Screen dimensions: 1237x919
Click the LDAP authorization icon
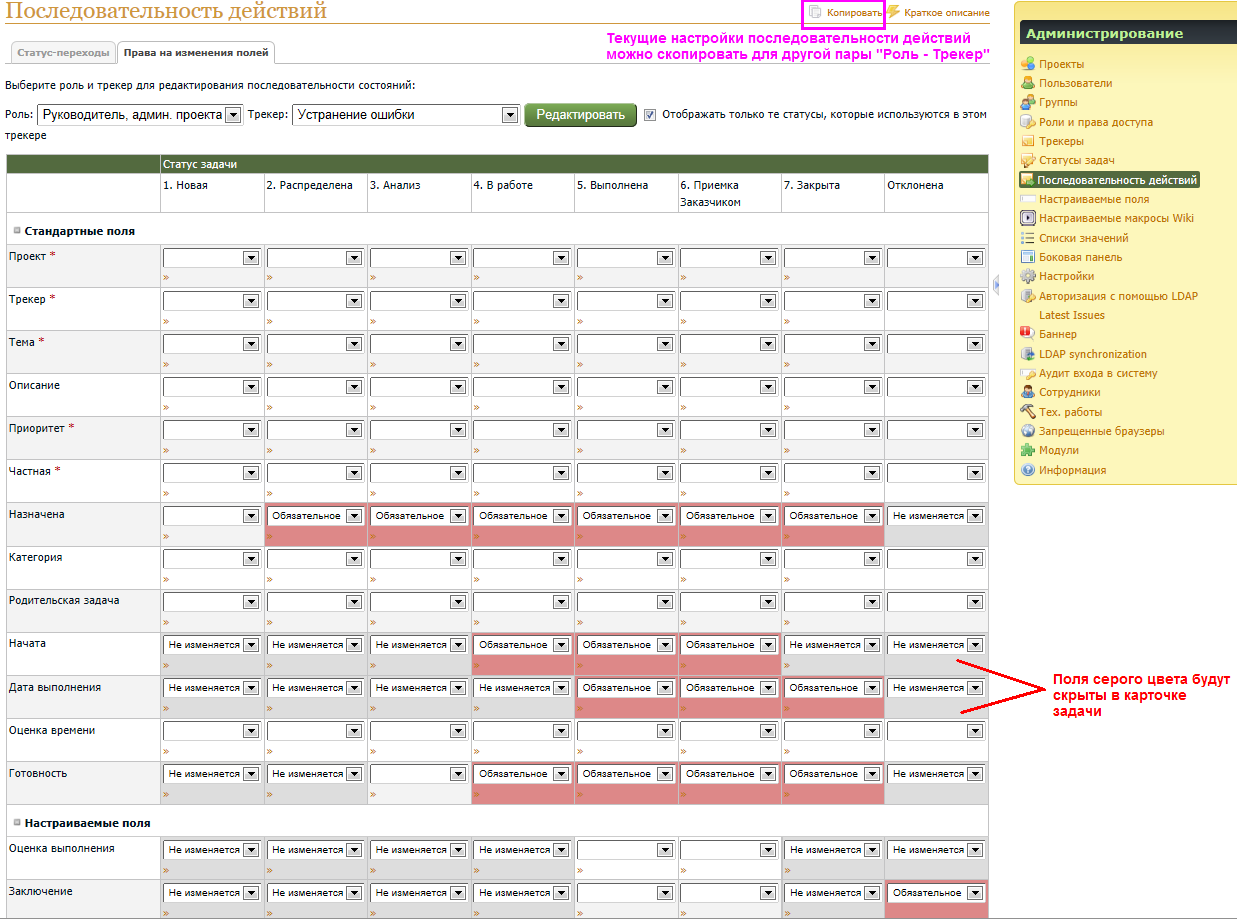point(1028,296)
